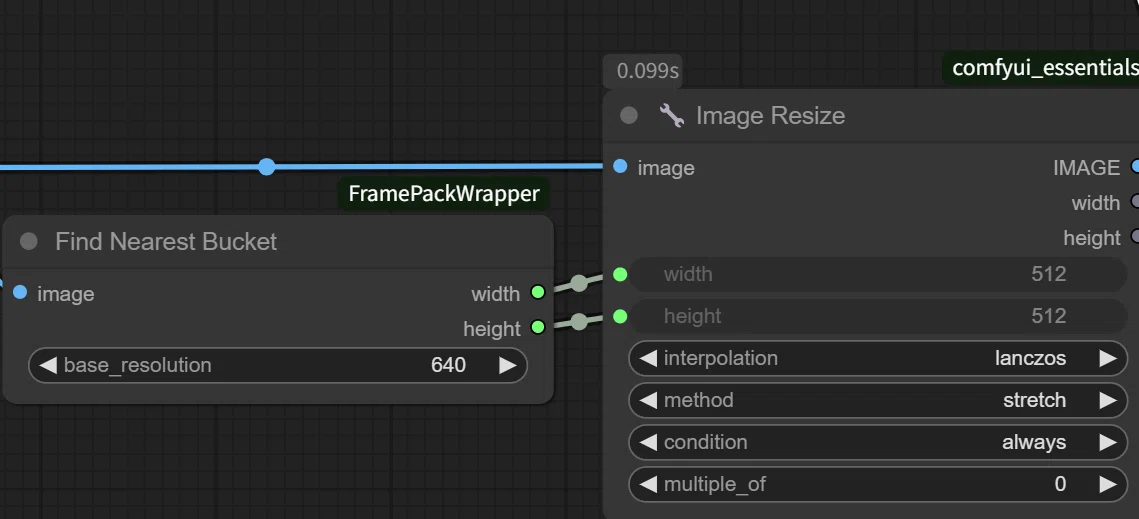Increase base_resolution with the right arrow
This screenshot has width=1139, height=519.
coord(508,365)
